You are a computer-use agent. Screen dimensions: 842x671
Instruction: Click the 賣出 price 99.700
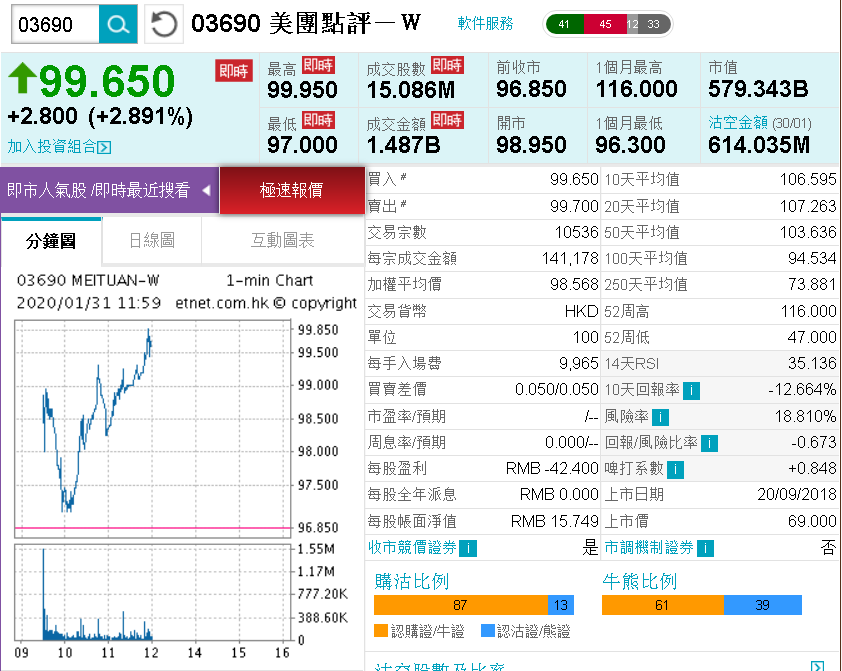coord(574,206)
